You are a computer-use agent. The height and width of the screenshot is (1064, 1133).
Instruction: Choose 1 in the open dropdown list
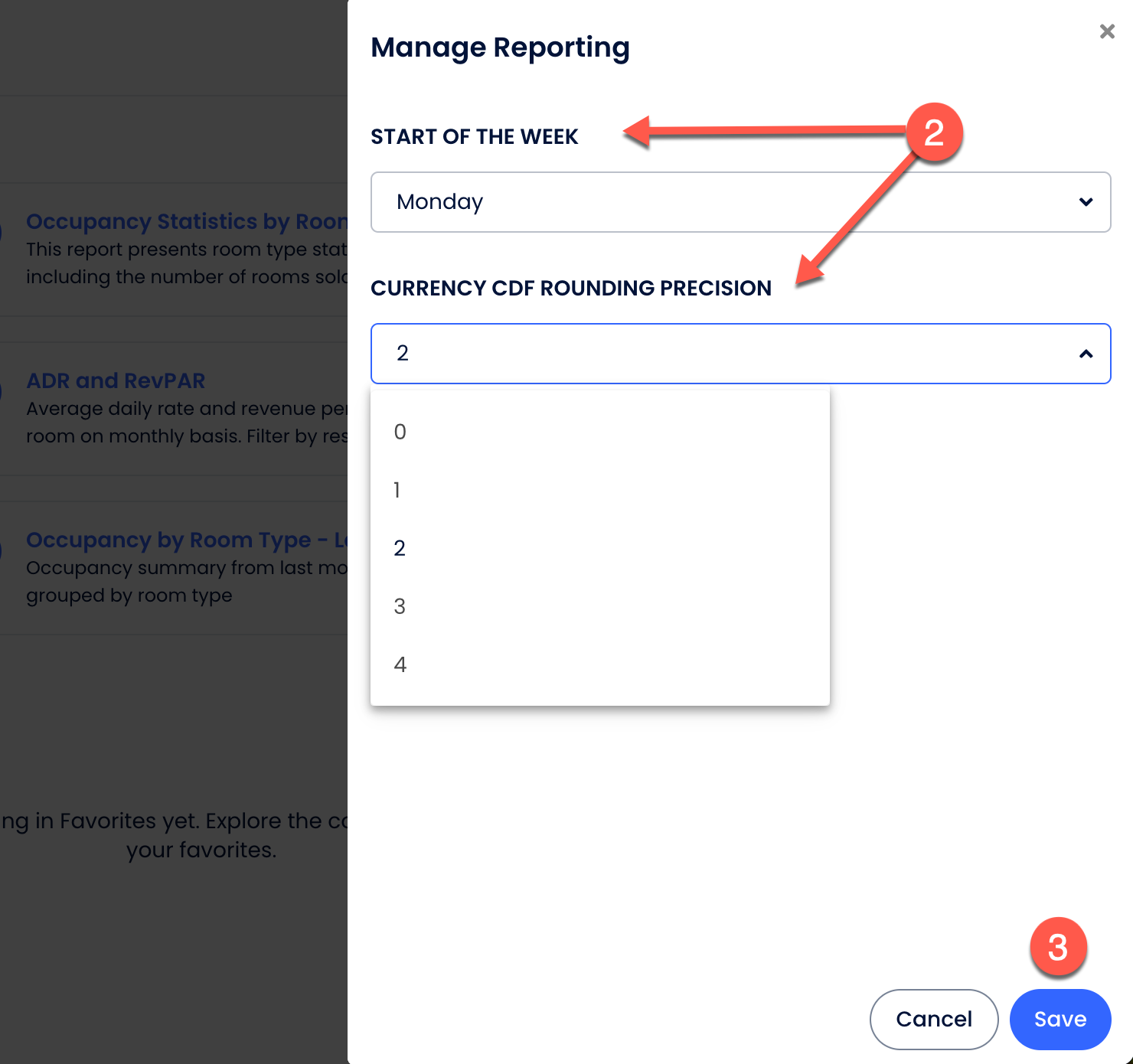point(397,490)
